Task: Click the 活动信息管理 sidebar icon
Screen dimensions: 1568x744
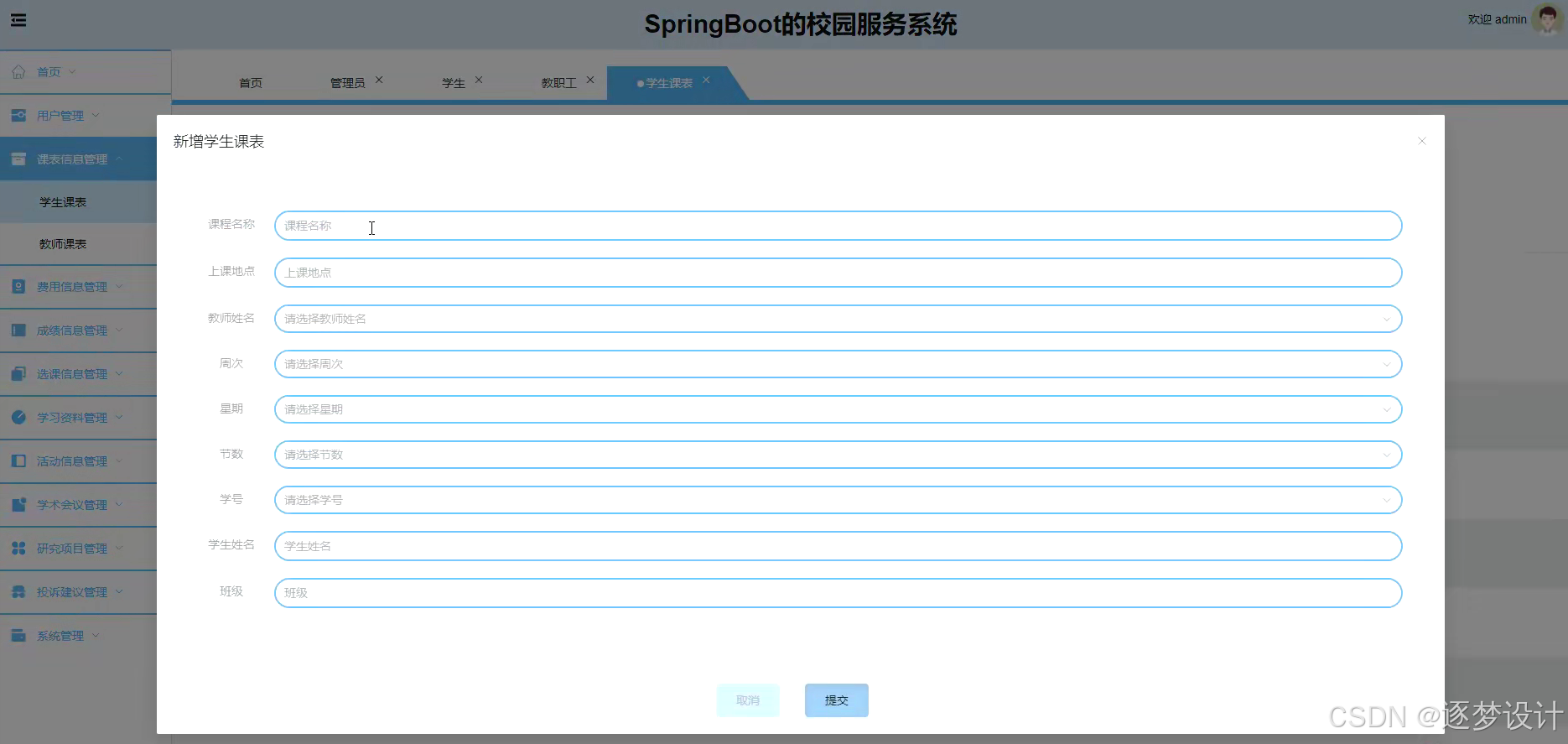Action: [18, 461]
